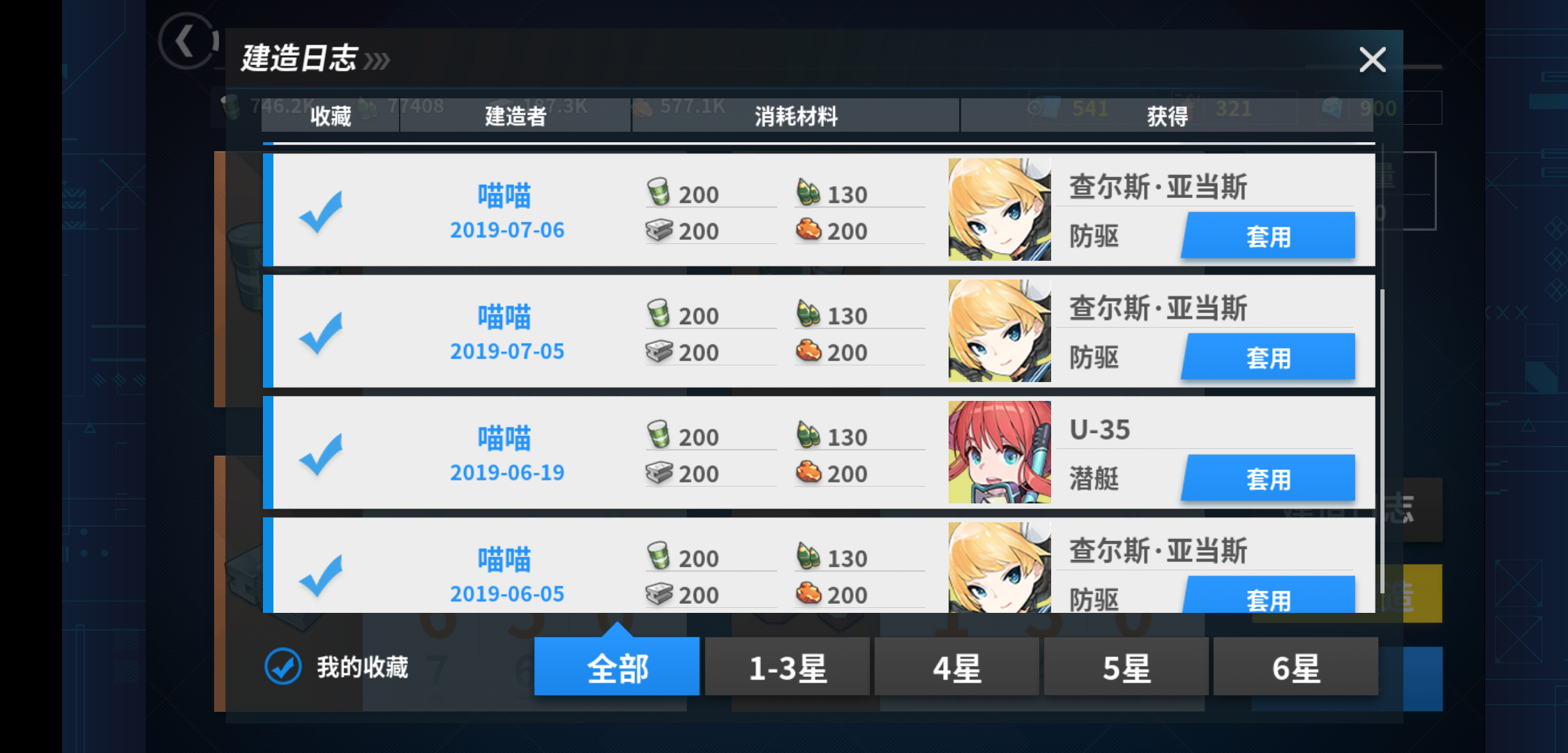The width and height of the screenshot is (1568, 753).
Task: Toggle favorite checkmark for 2019-06-19 entry
Action: [x=321, y=454]
